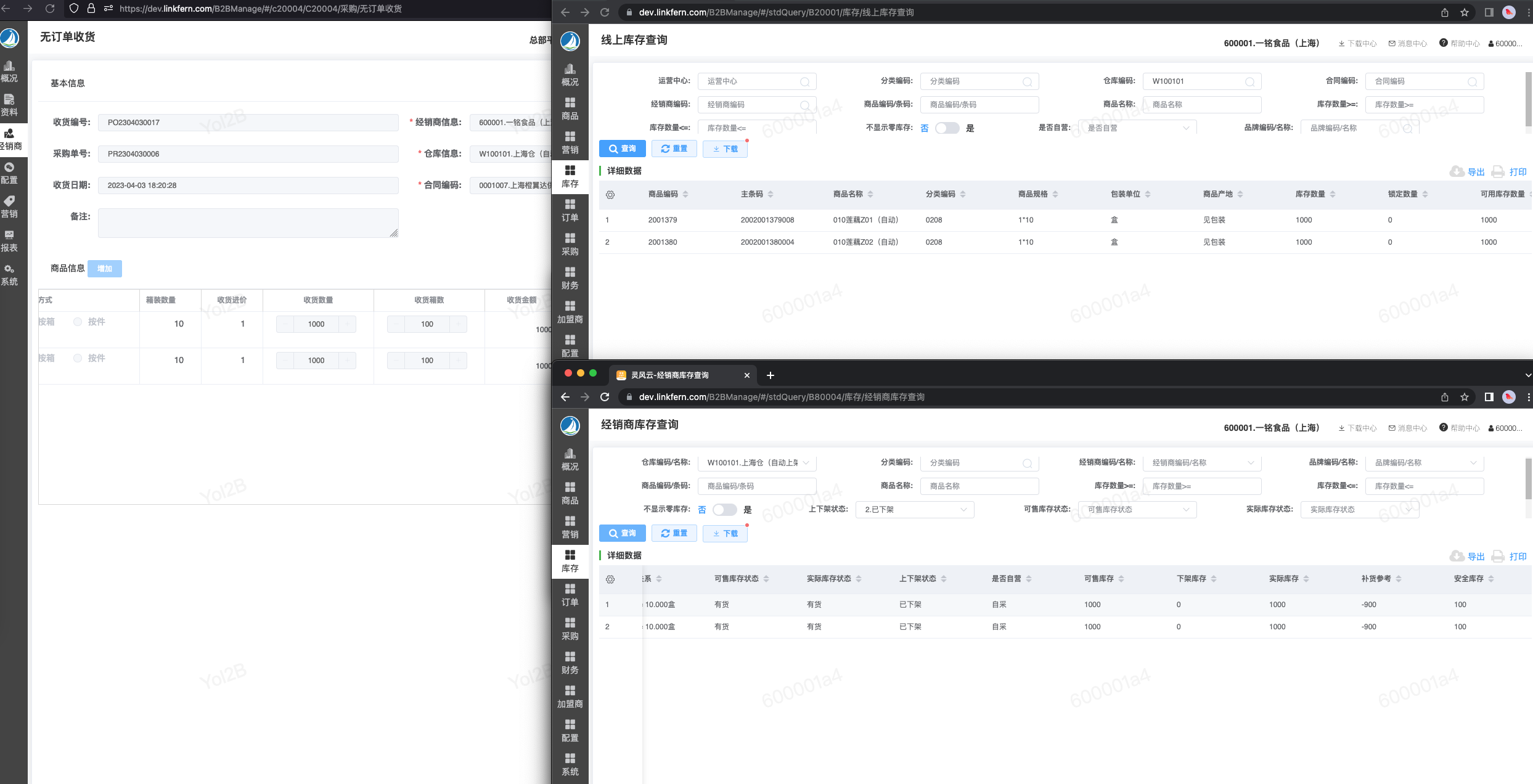Click reload icon in 经销商库存查询 browser
The width and height of the screenshot is (1533, 784).
(605, 397)
